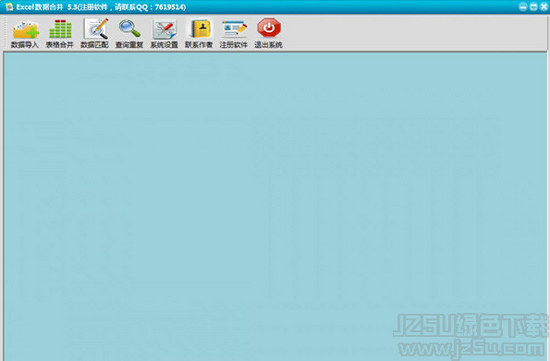Click the 查询重复 text label

coord(129,45)
